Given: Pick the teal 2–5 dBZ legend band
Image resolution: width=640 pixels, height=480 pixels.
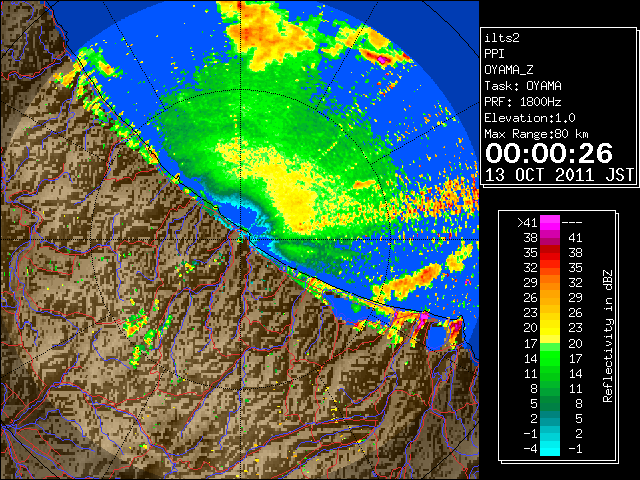Looking at the screenshot, I should tap(550, 418).
